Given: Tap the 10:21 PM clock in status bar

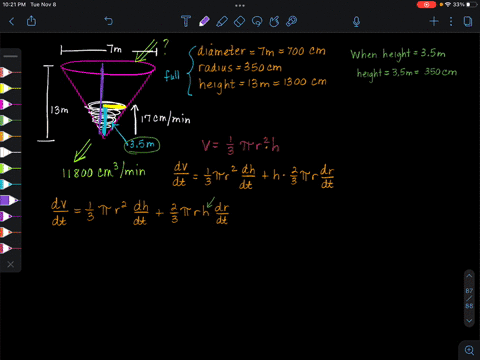Looking at the screenshot, I should [x=14, y=5].
